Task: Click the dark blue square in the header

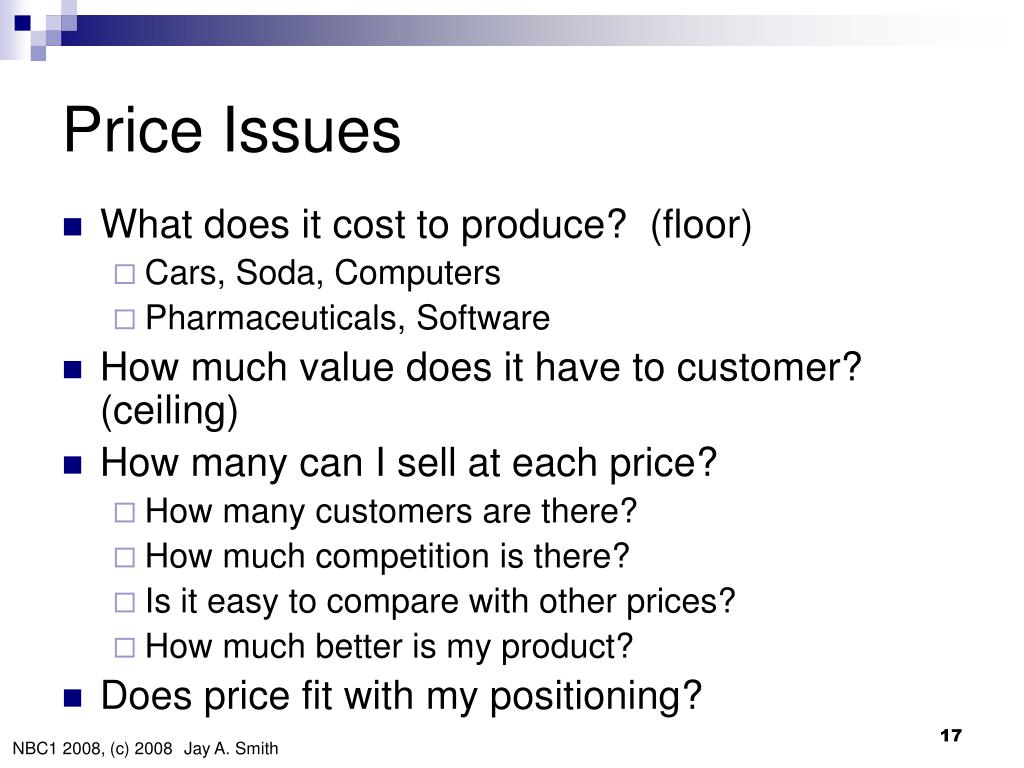Action: 22,23
